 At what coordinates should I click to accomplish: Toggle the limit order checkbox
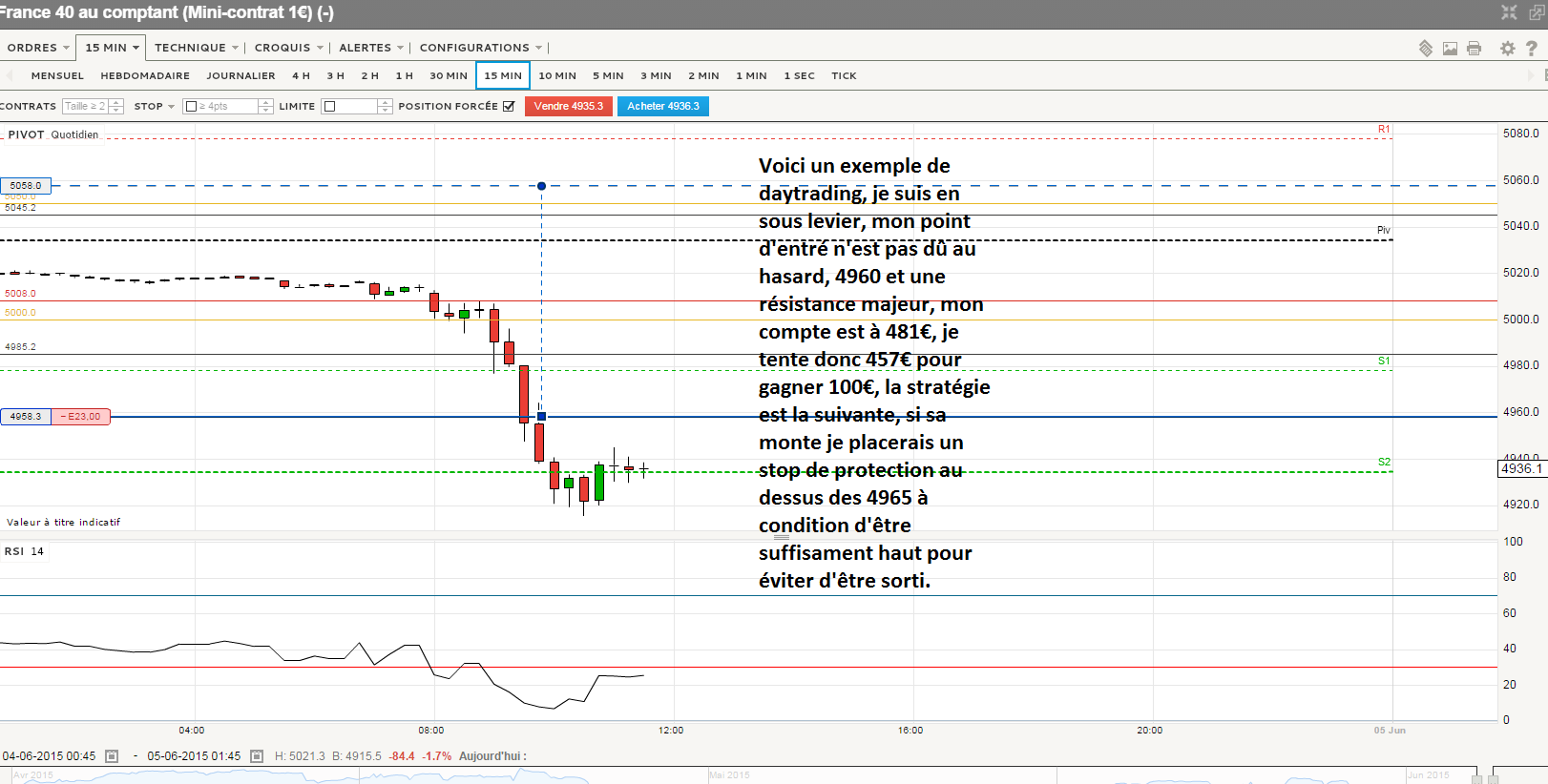click(x=330, y=106)
